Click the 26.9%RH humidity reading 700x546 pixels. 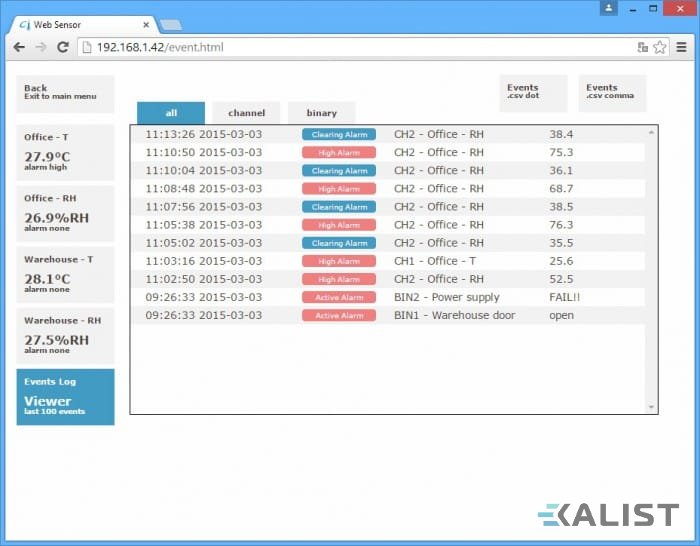coord(56,218)
